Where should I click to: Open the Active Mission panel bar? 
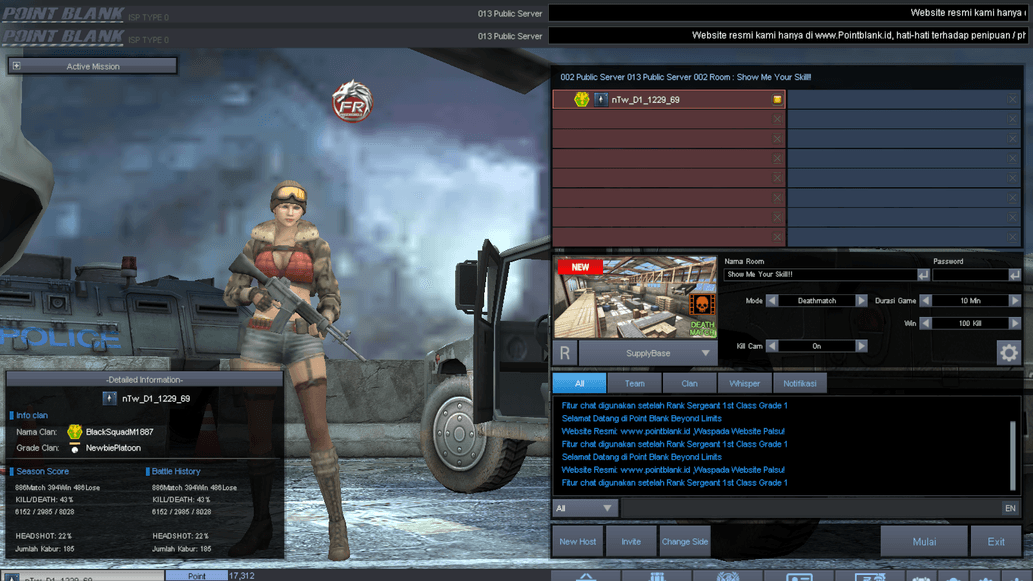click(x=92, y=66)
